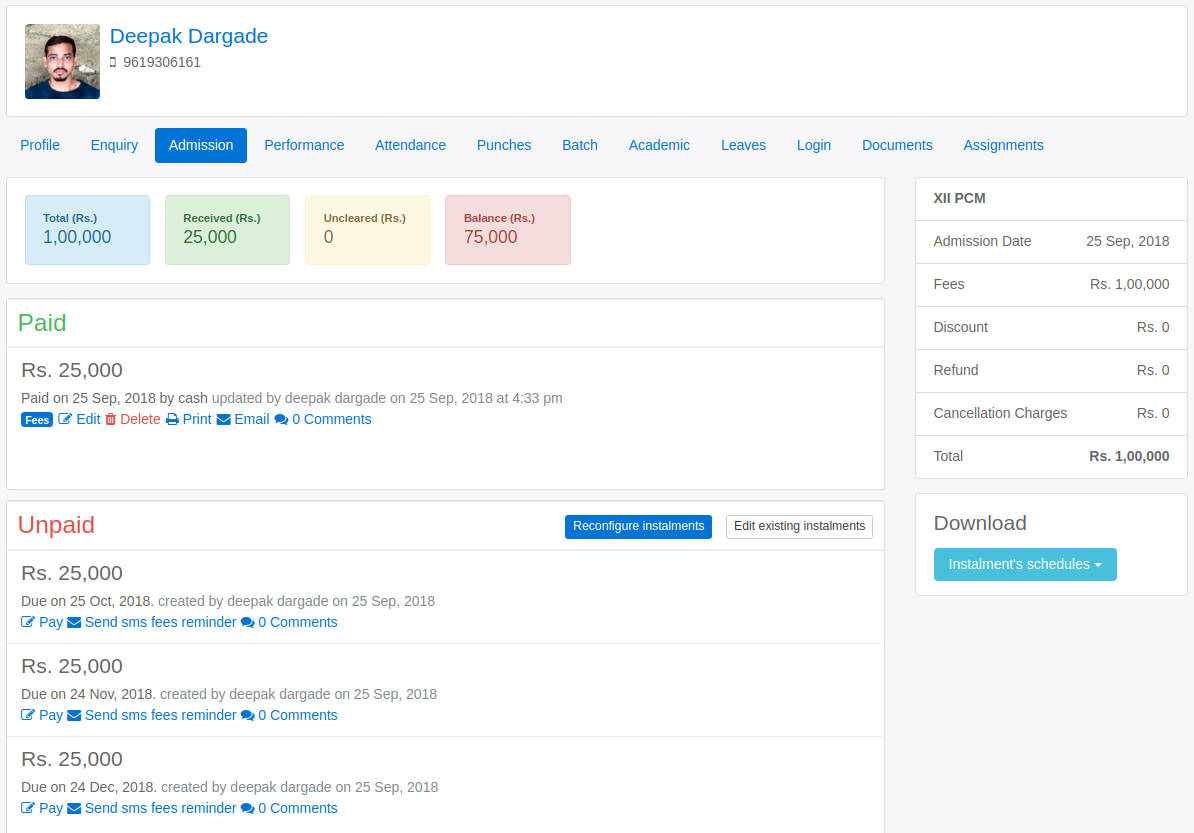
Task: Click the Deepak Dargade profile photo
Action: 62,61
